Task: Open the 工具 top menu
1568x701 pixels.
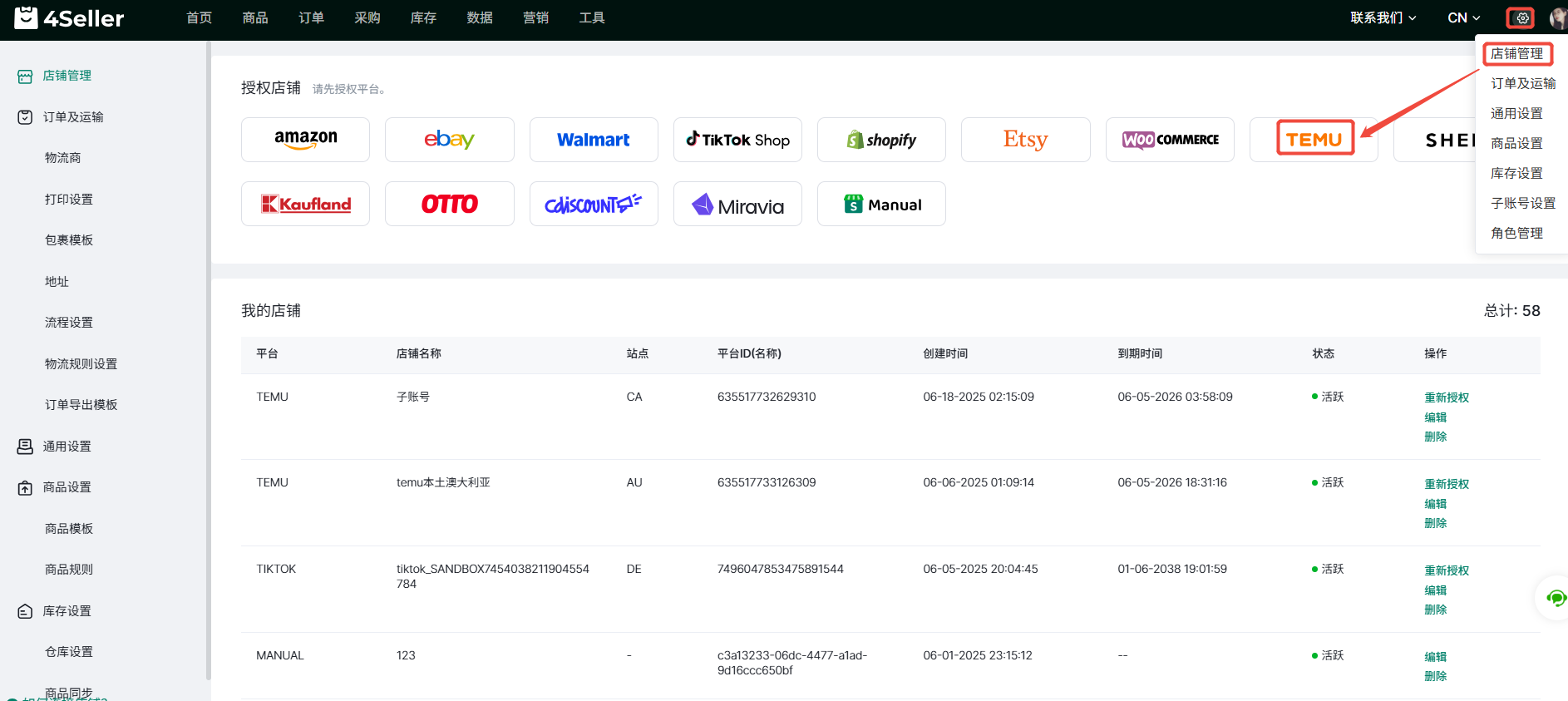Action: [592, 17]
